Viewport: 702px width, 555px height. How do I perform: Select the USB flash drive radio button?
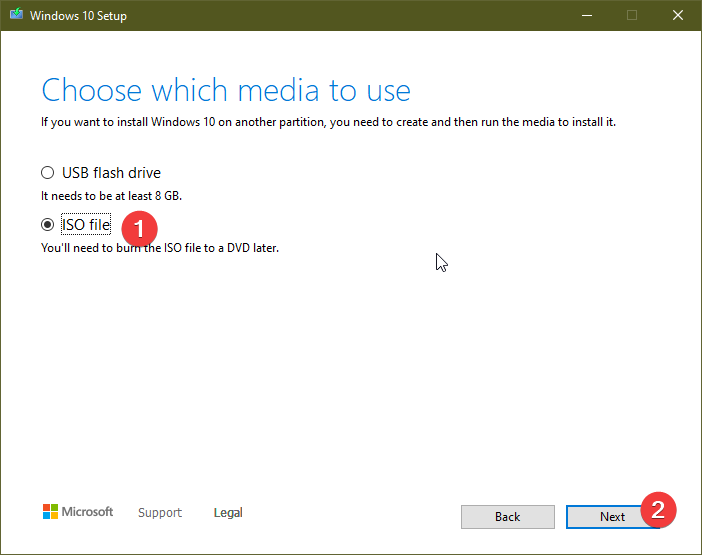[47, 173]
